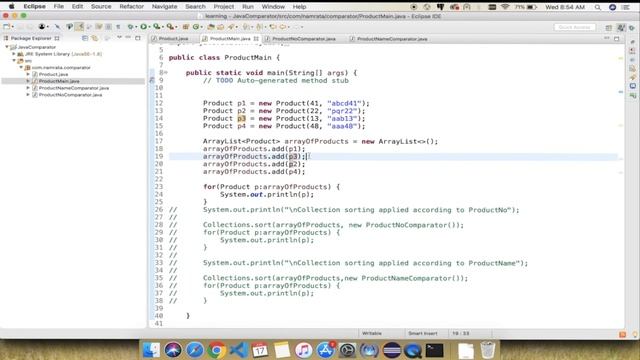The height and width of the screenshot is (360, 640).
Task: Open the Run launch dropdown arrow
Action: [x=149, y=27]
